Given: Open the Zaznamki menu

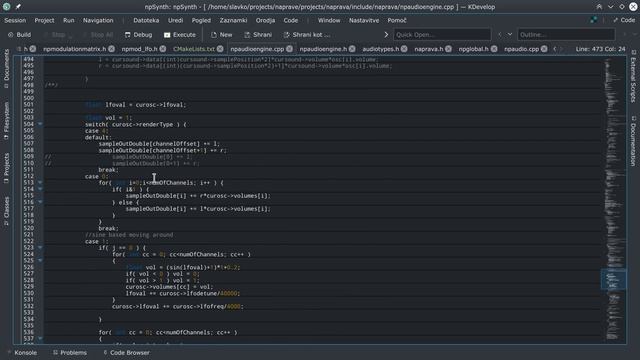Looking at the screenshot, I should (x=233, y=20).
